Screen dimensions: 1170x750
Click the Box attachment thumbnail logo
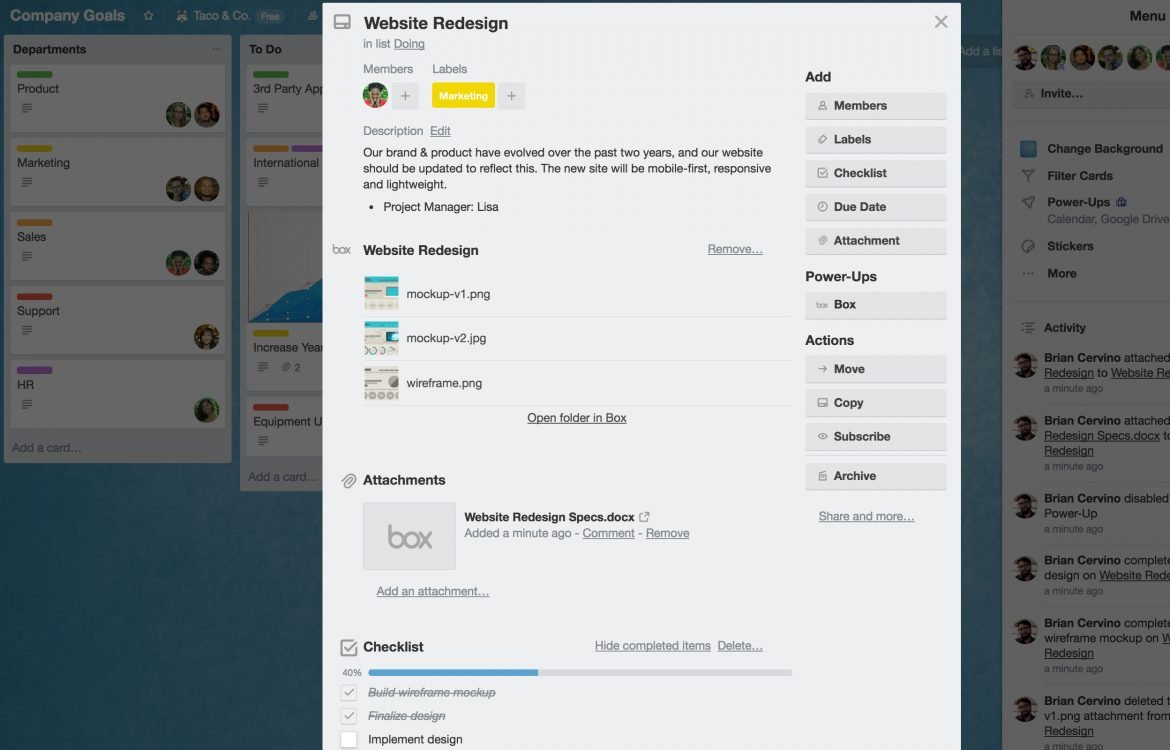[x=409, y=537]
